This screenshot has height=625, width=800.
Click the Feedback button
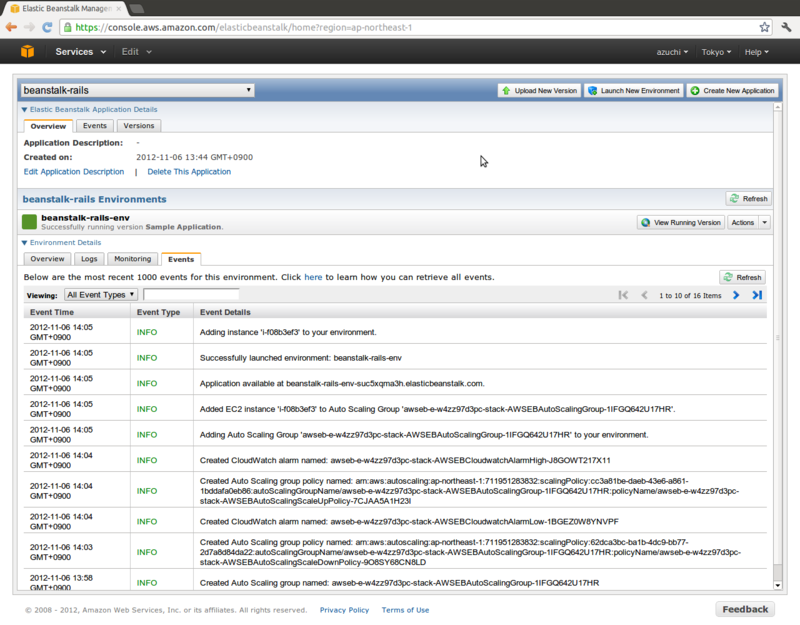click(745, 609)
